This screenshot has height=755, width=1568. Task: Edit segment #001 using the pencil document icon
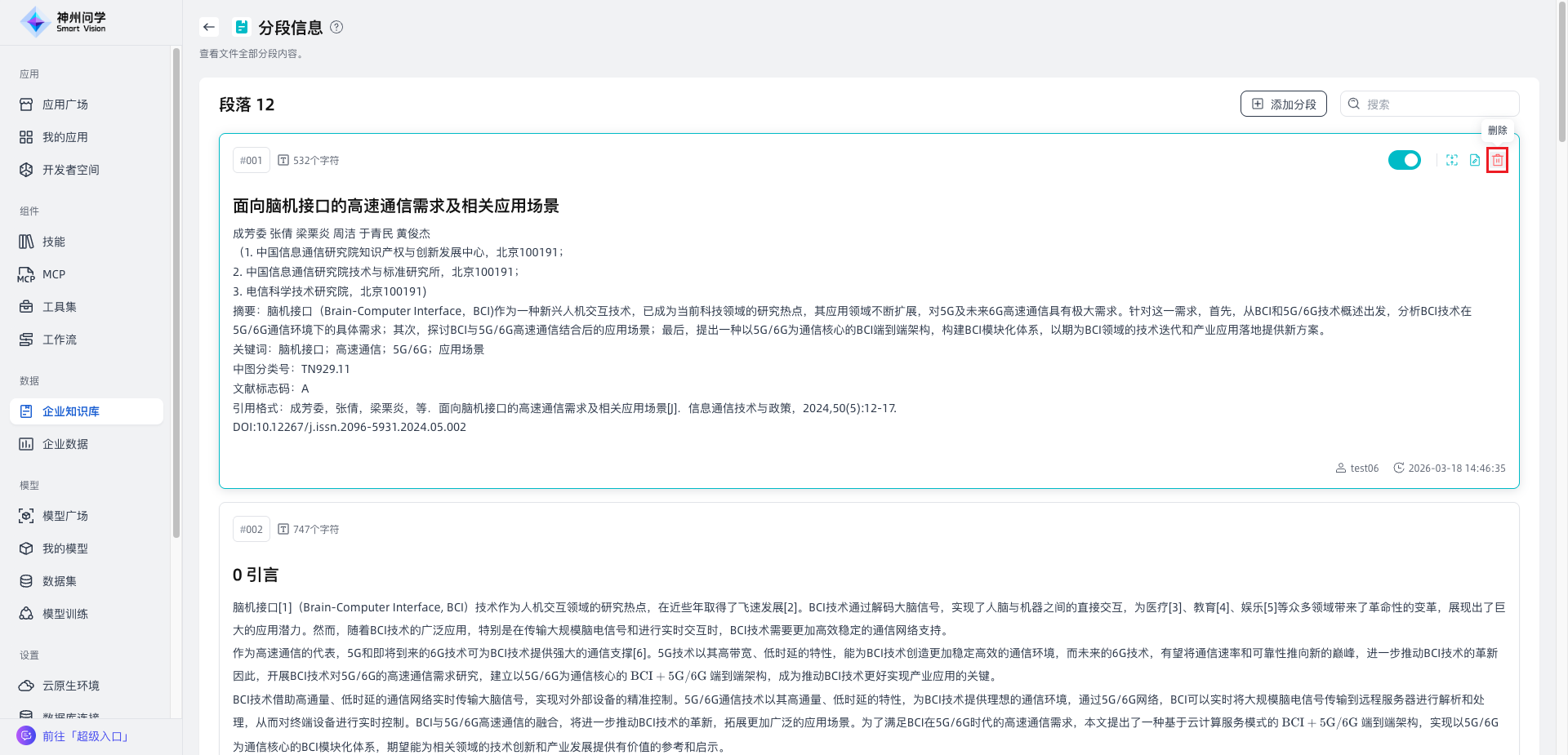1475,160
